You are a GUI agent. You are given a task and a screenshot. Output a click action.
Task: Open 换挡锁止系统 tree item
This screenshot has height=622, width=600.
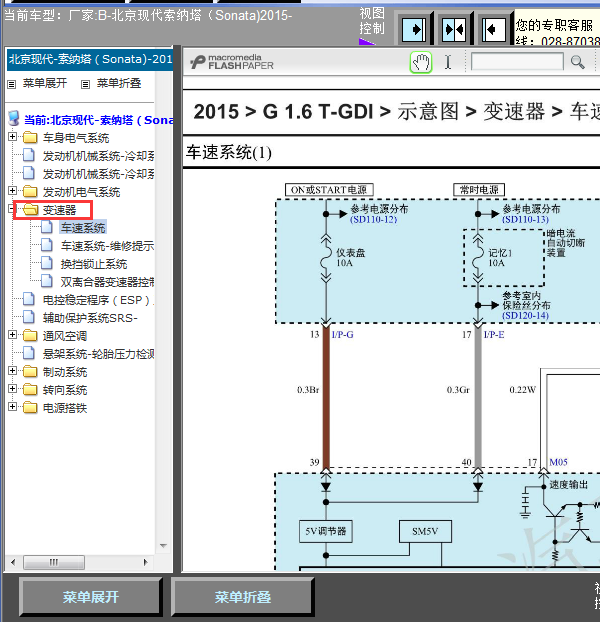click(x=94, y=264)
